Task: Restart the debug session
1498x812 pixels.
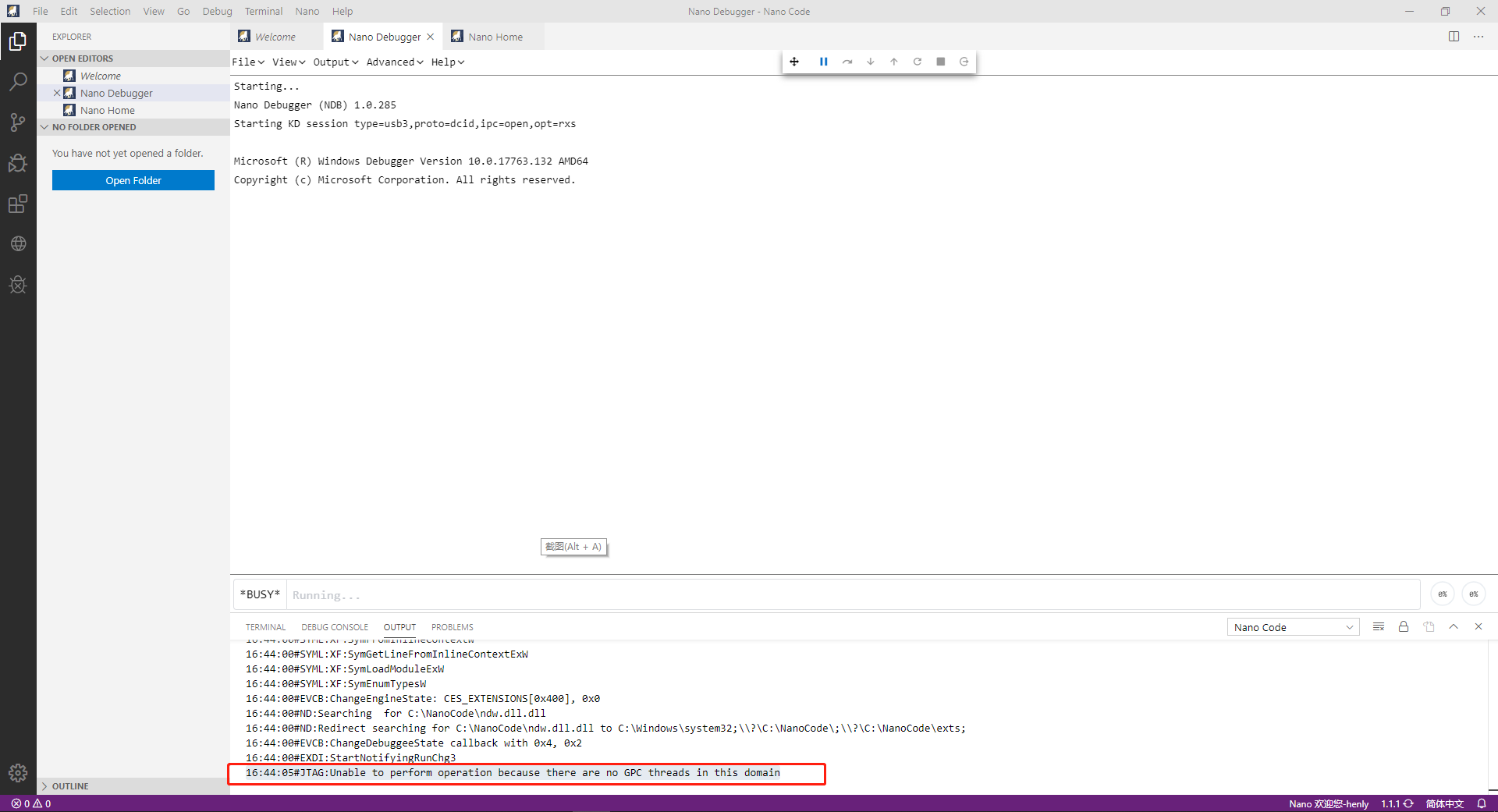Action: [x=917, y=62]
